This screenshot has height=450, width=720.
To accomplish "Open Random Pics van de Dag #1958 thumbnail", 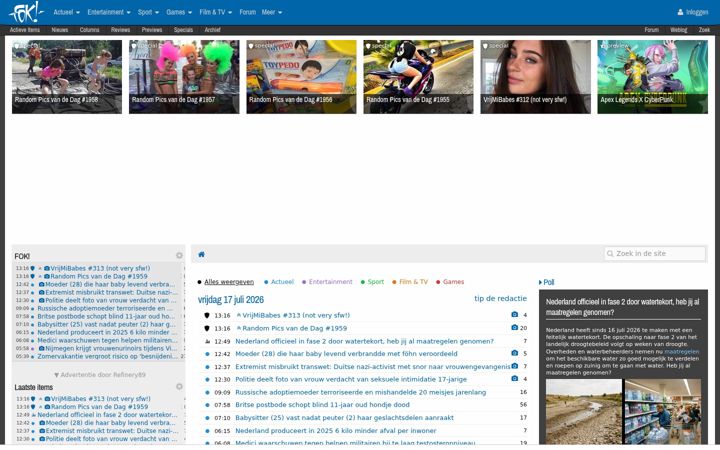I will click(67, 77).
